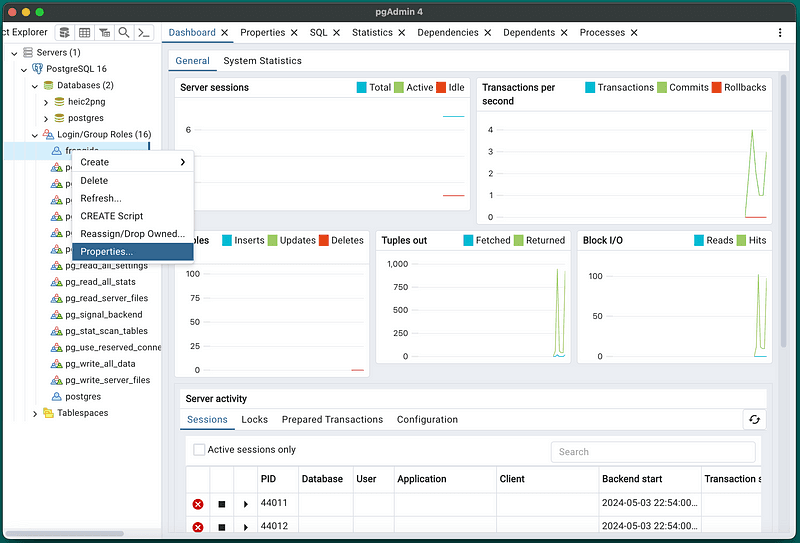Terminate session with PID 44012
The height and width of the screenshot is (543, 800).
[x=198, y=527]
